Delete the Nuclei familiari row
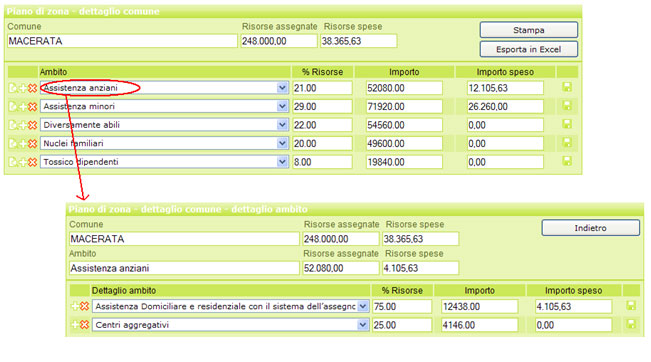 tap(32, 144)
